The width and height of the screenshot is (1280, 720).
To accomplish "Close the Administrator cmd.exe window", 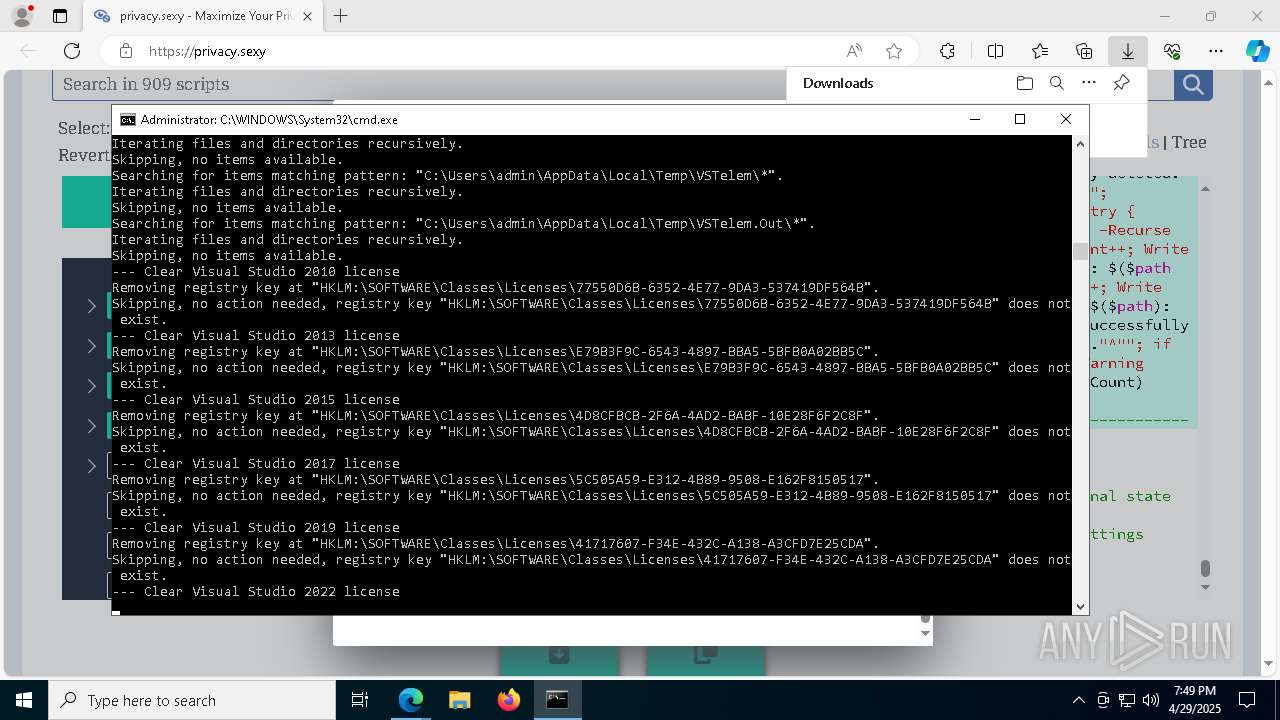I will (1065, 119).
